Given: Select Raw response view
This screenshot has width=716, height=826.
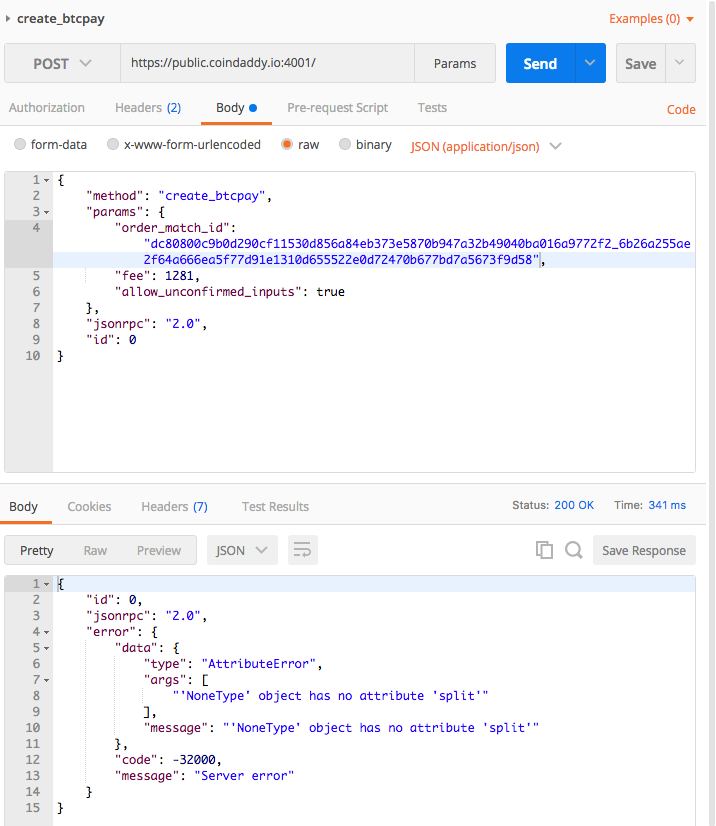Looking at the screenshot, I should pos(95,550).
